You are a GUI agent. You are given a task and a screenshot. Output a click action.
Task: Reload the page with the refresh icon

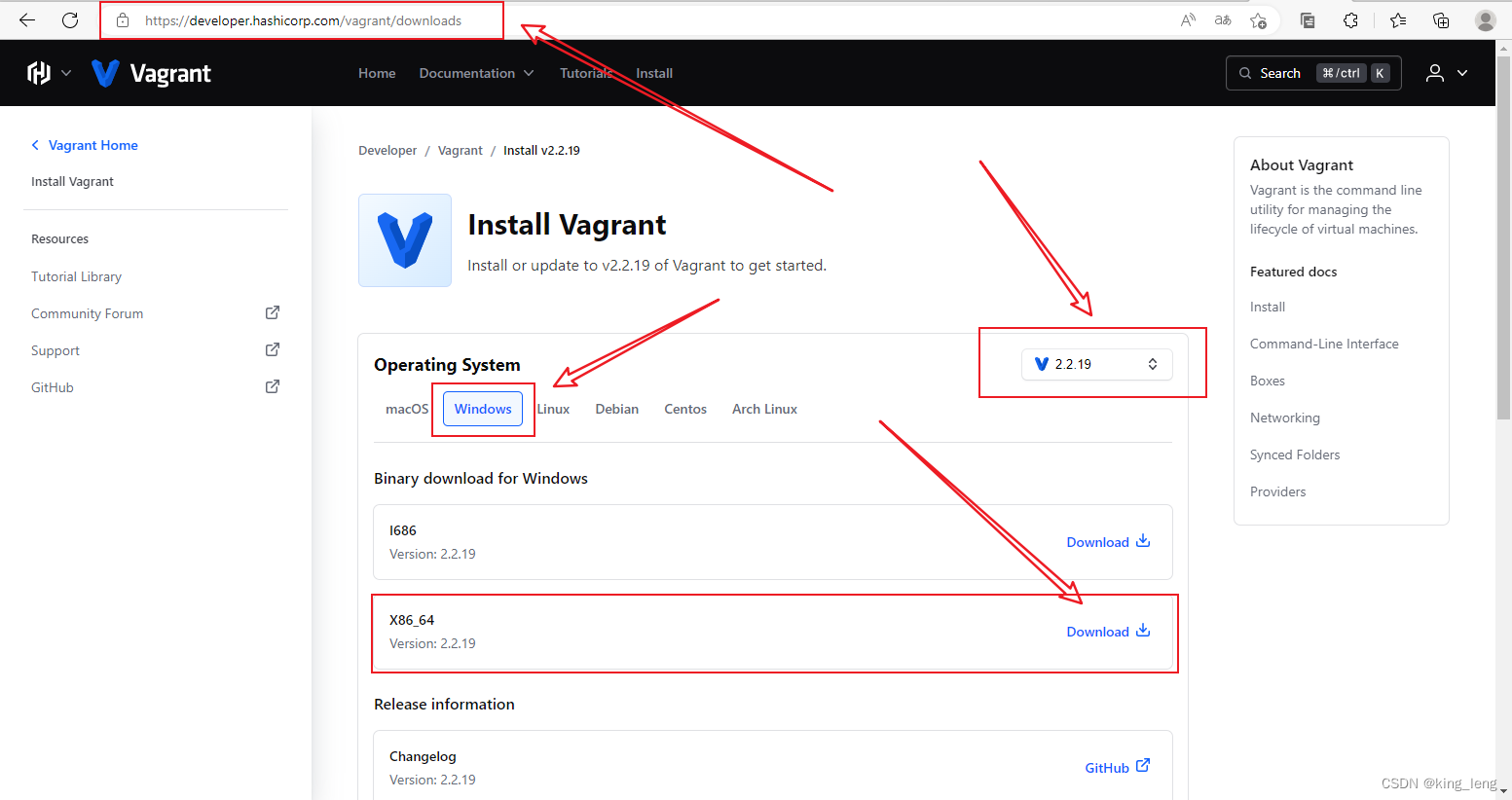point(70,19)
